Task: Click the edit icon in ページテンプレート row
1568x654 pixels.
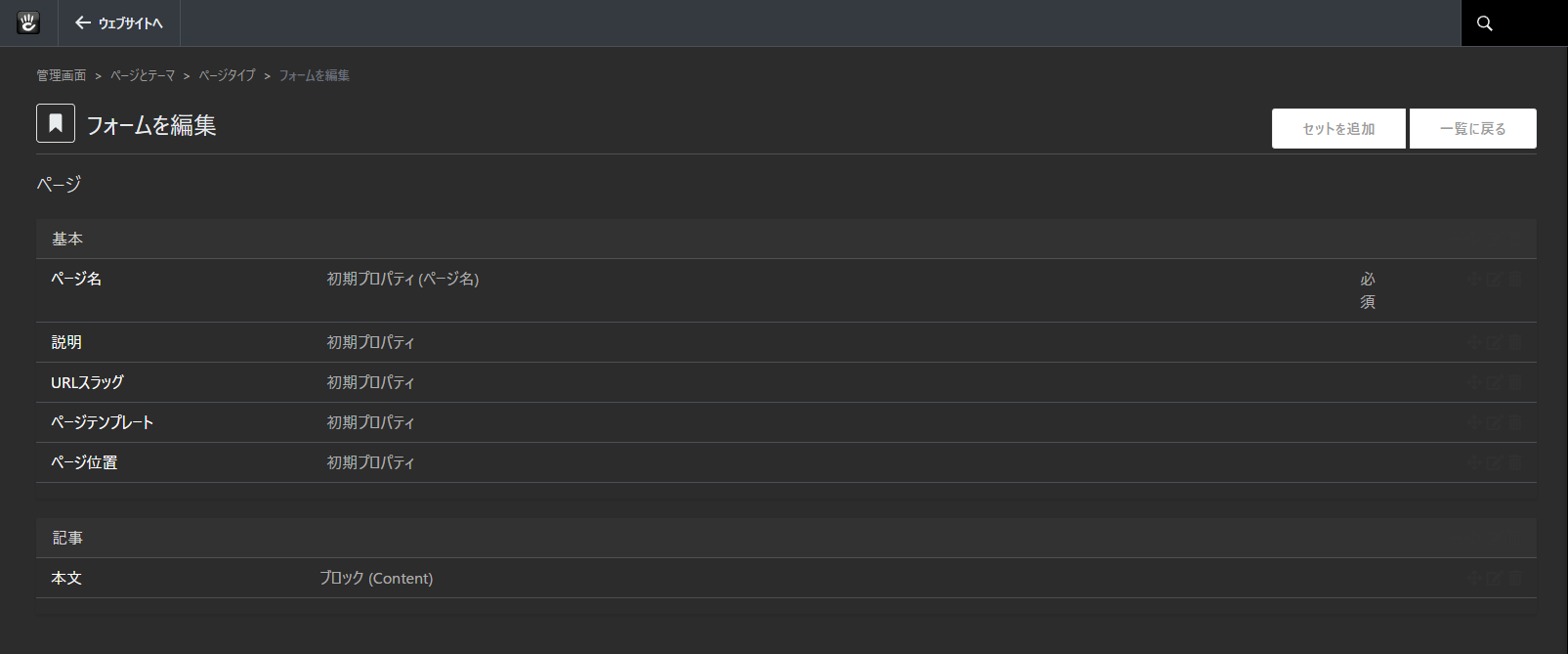Action: click(x=1495, y=422)
